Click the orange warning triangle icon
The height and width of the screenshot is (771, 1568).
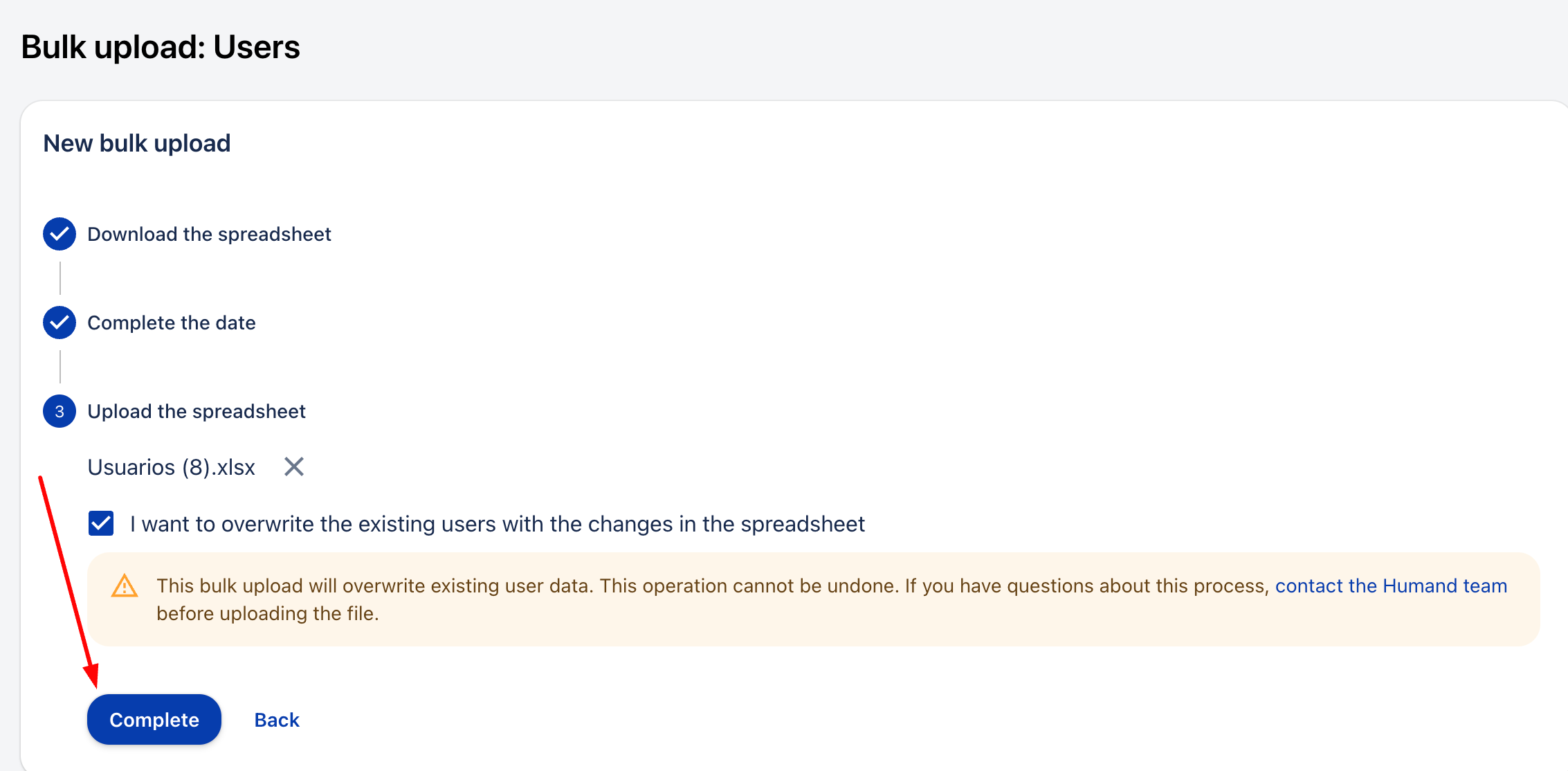[x=125, y=586]
